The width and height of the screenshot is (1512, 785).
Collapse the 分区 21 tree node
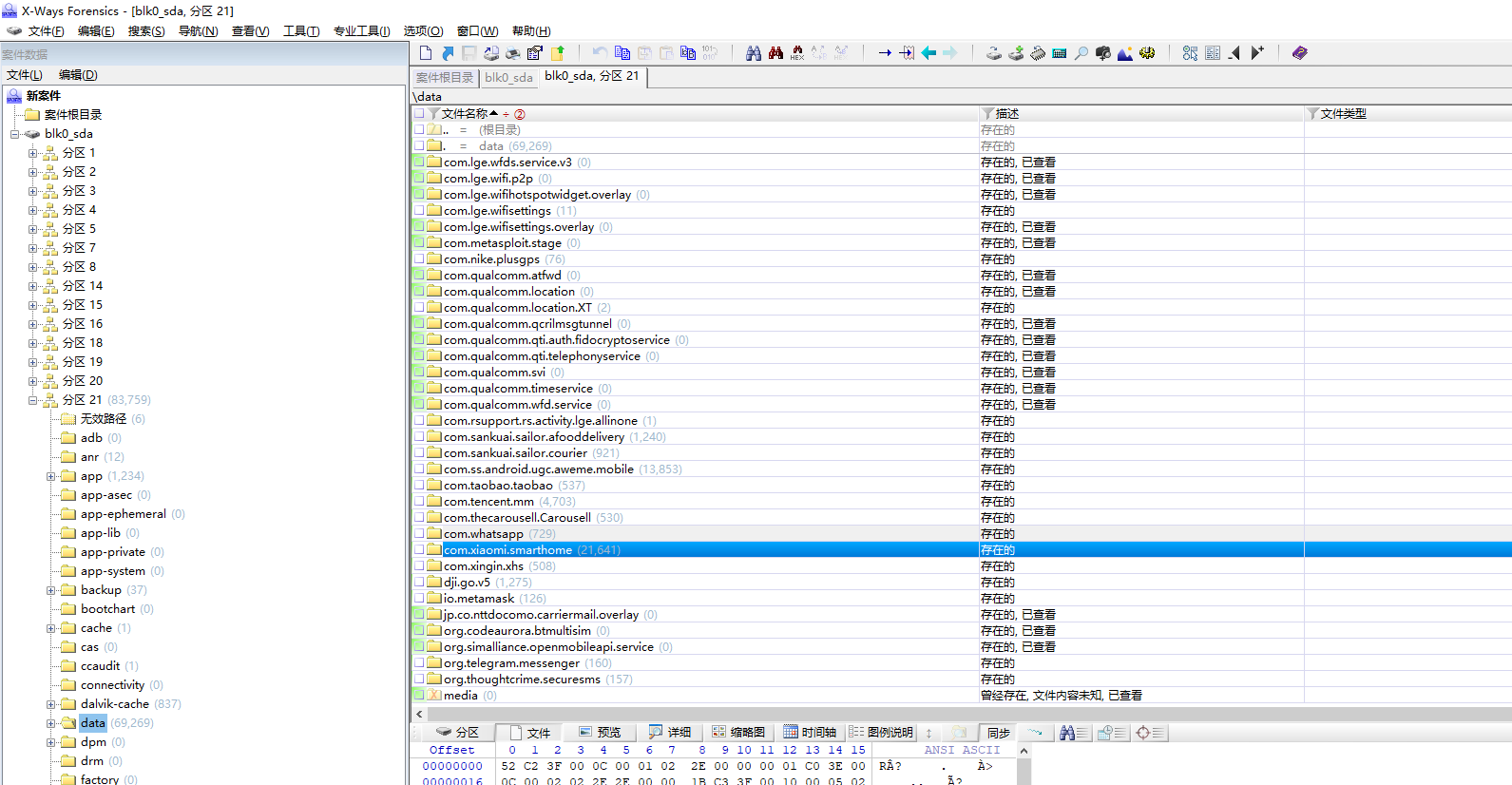pos(33,400)
